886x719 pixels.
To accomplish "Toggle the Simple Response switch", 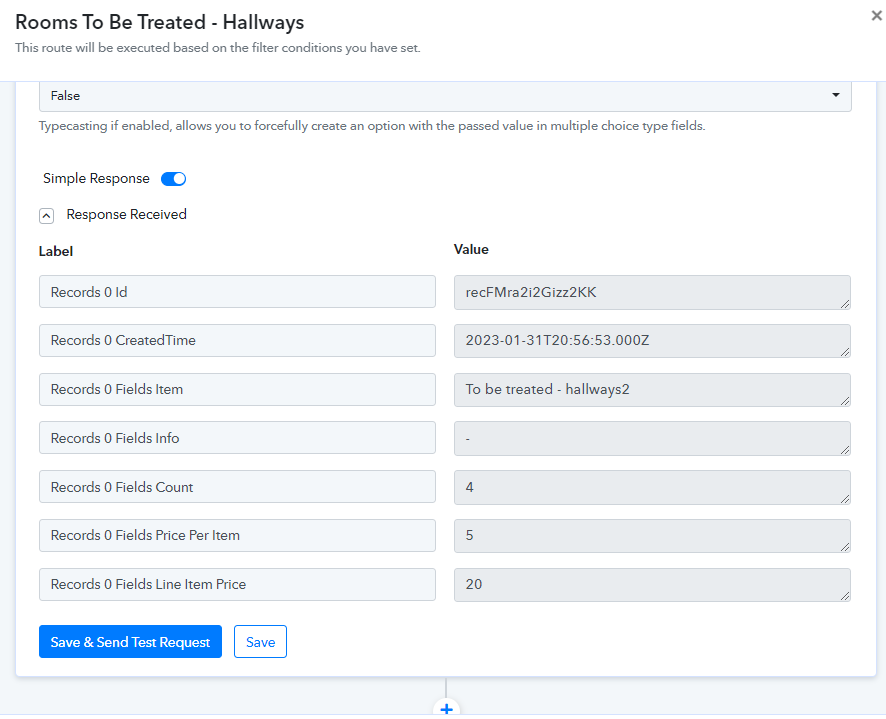I will tap(173, 179).
